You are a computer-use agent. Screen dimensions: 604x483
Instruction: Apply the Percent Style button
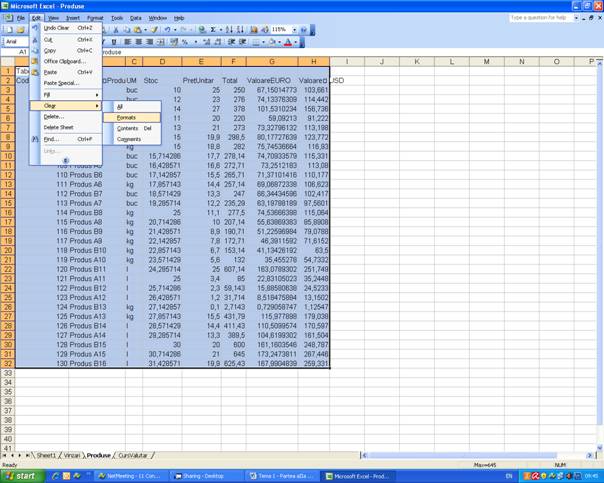coord(185,42)
